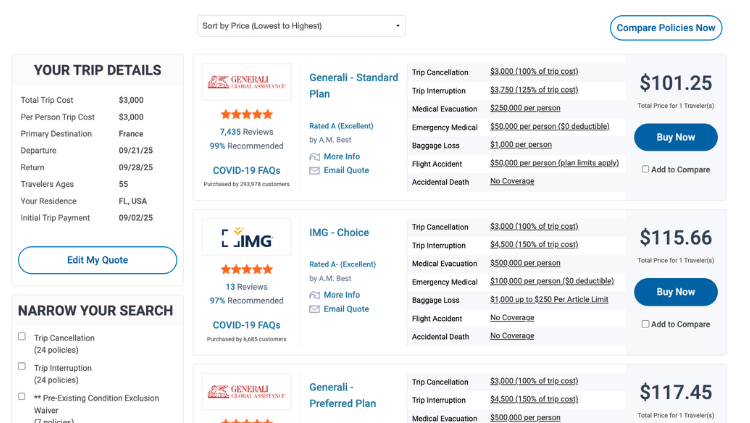Click the Generali Global Assistance logo on first plan

247,82
